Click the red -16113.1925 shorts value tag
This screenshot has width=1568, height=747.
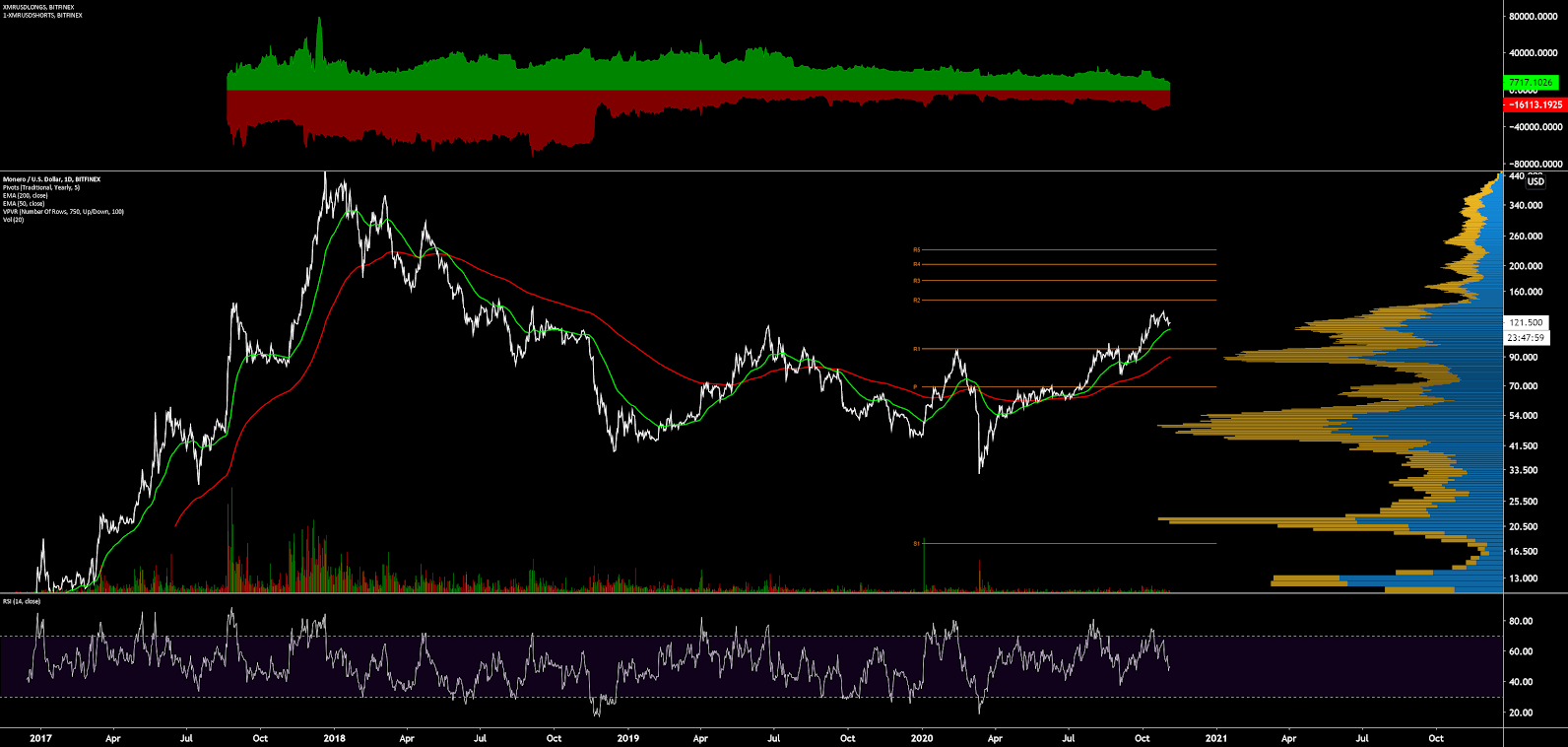pyautogui.click(x=1535, y=104)
